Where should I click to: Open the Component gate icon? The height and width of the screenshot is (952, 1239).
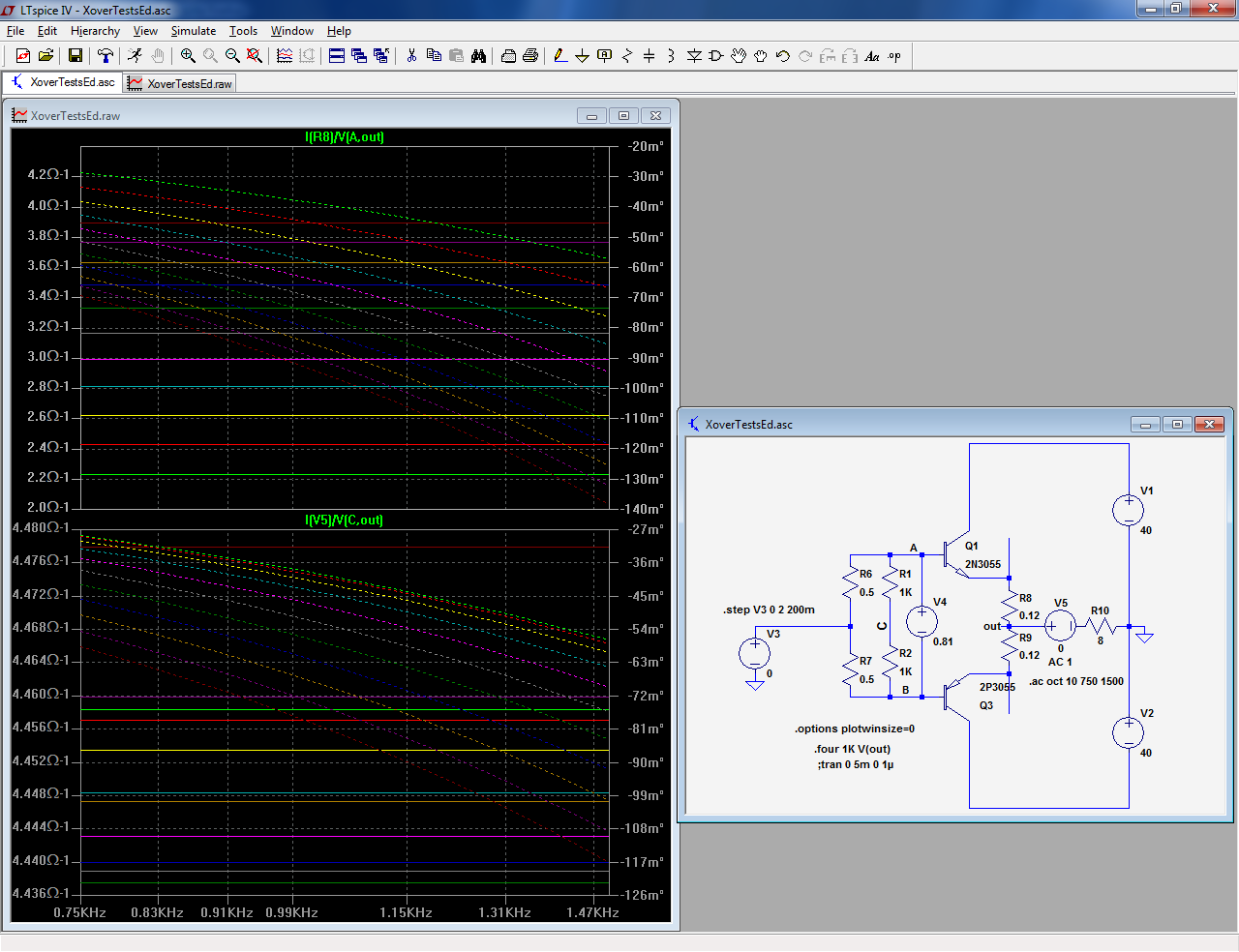click(x=716, y=56)
